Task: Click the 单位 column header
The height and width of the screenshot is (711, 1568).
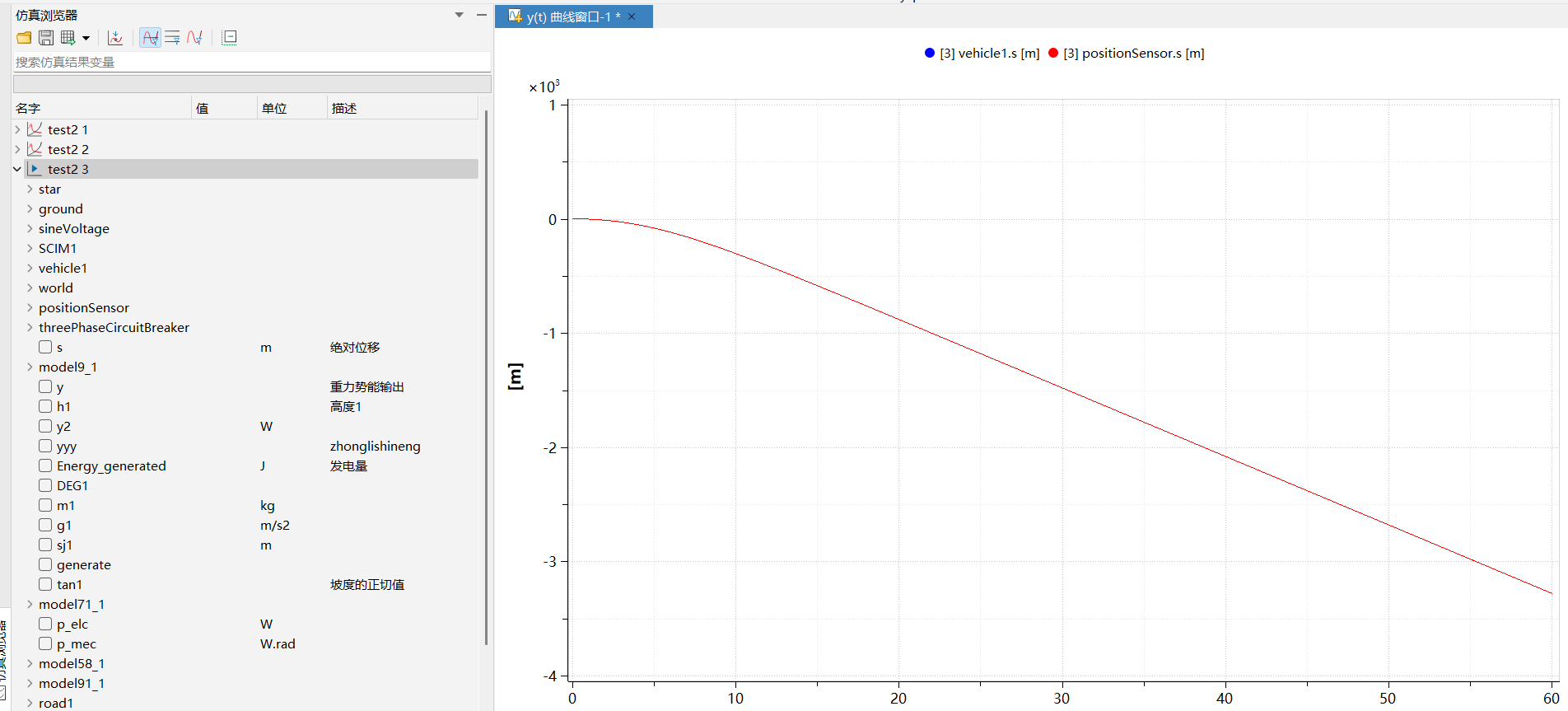Action: click(x=292, y=108)
